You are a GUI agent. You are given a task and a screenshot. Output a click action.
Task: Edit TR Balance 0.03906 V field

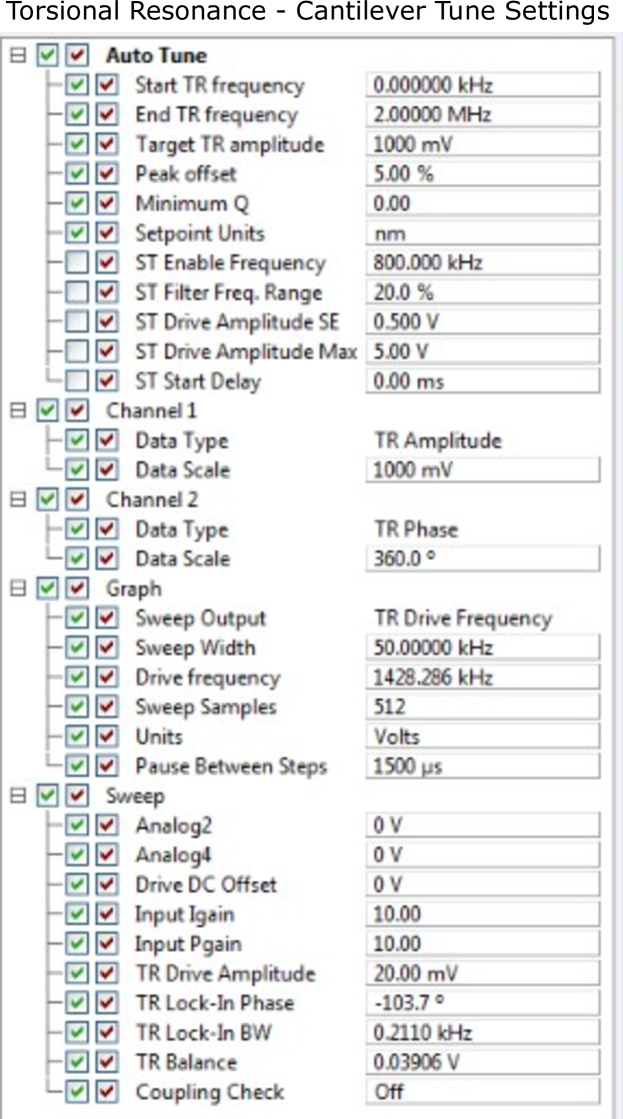(x=483, y=1063)
